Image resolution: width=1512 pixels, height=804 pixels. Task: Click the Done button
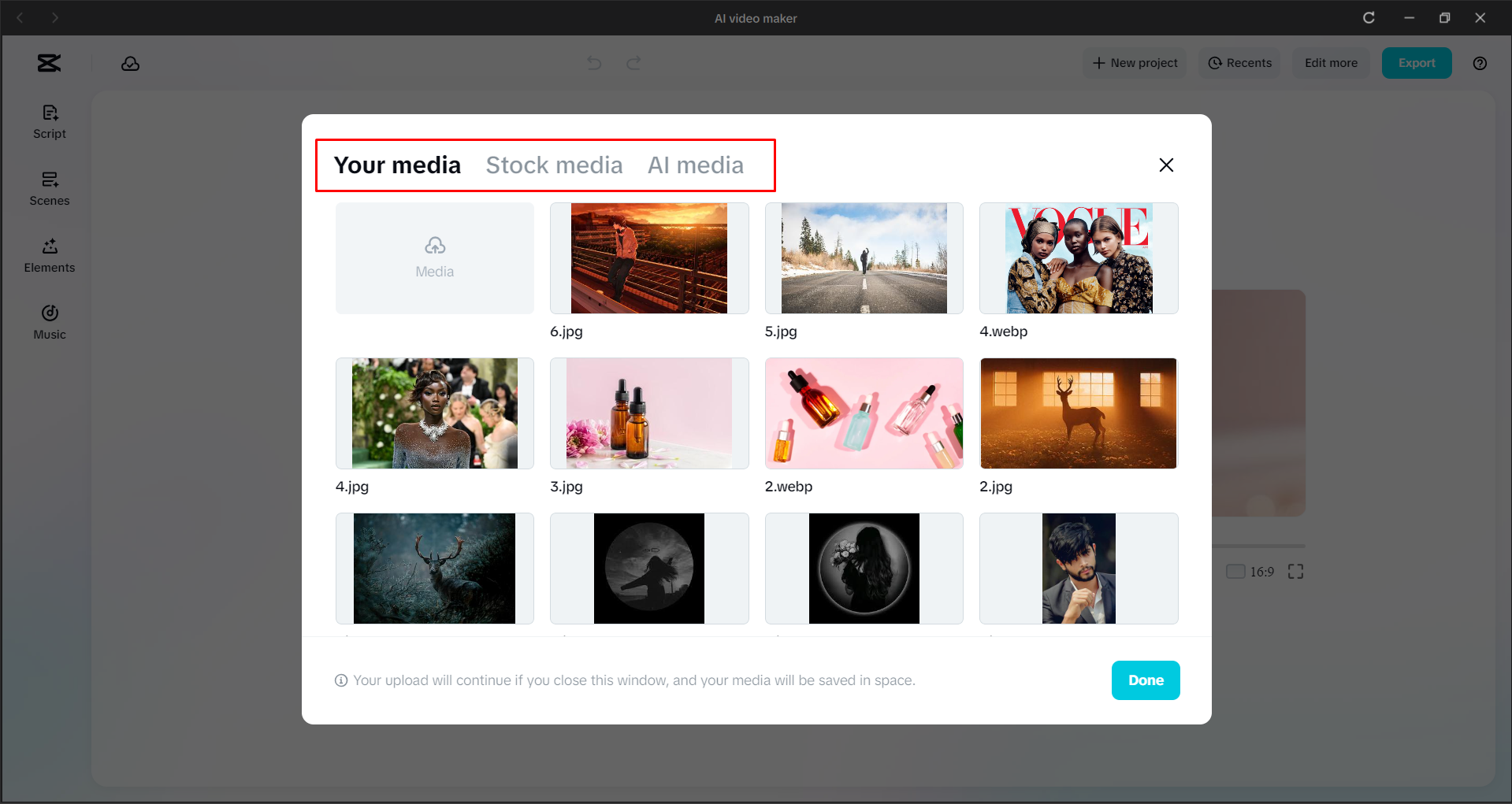tap(1146, 680)
